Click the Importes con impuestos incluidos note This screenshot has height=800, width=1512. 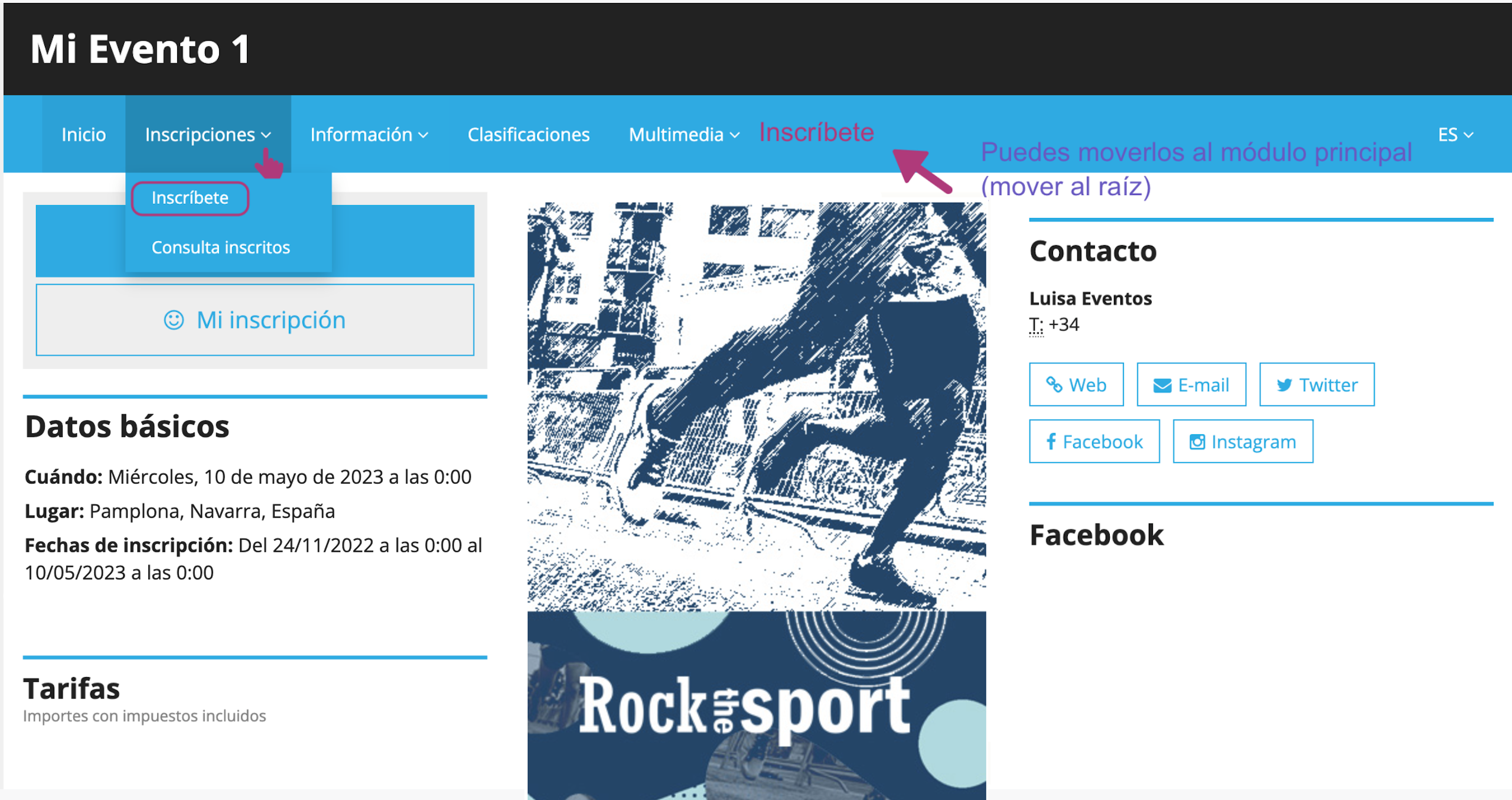tap(144, 716)
